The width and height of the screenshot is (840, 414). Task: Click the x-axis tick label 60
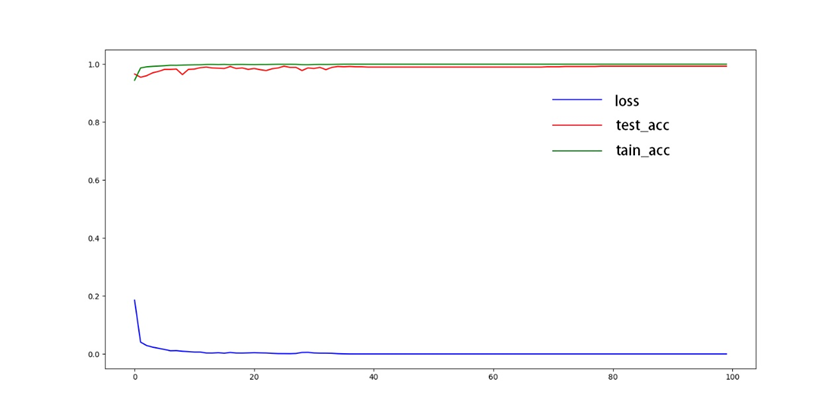(x=493, y=378)
